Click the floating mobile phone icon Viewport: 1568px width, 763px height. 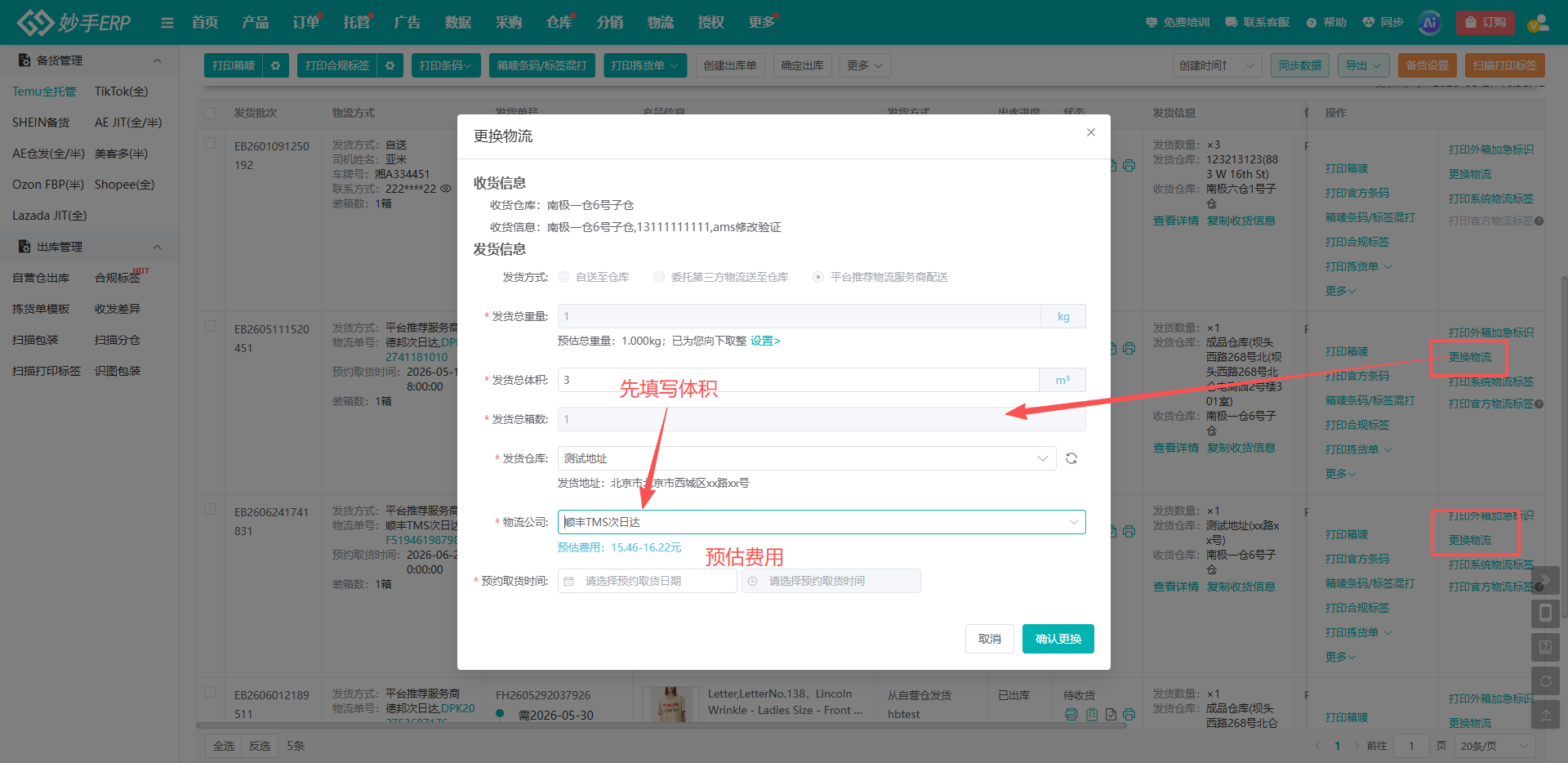[x=1545, y=613]
